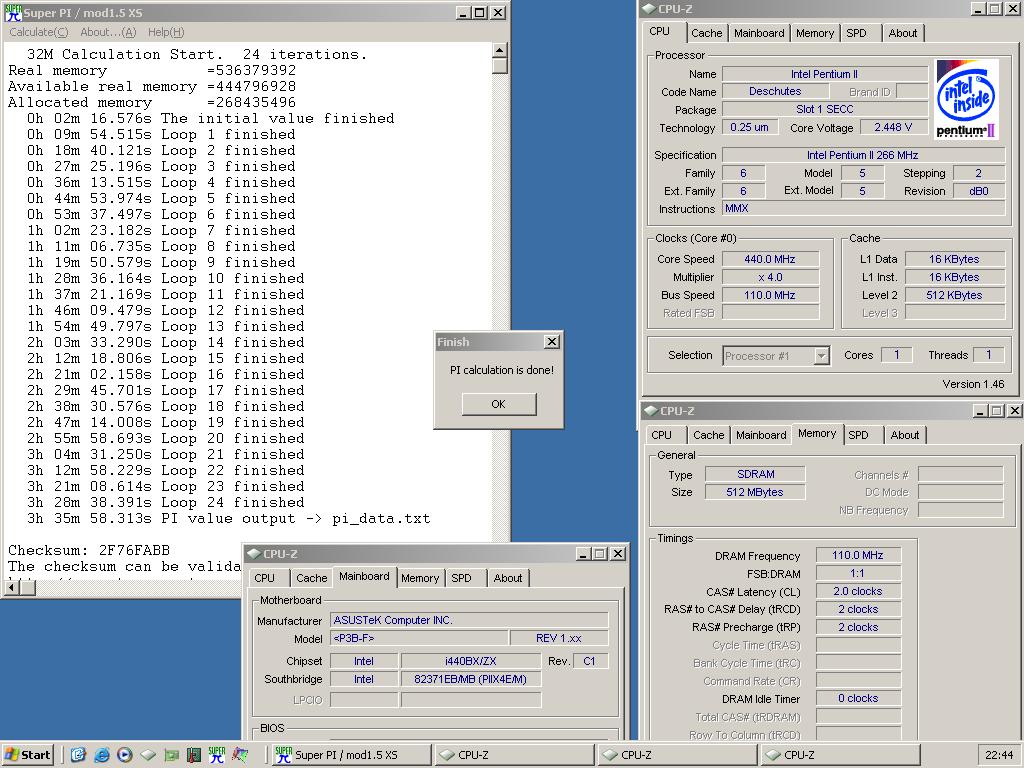
Task: Click the CAS# Latency value '2.0 clocks'
Action: 858,592
